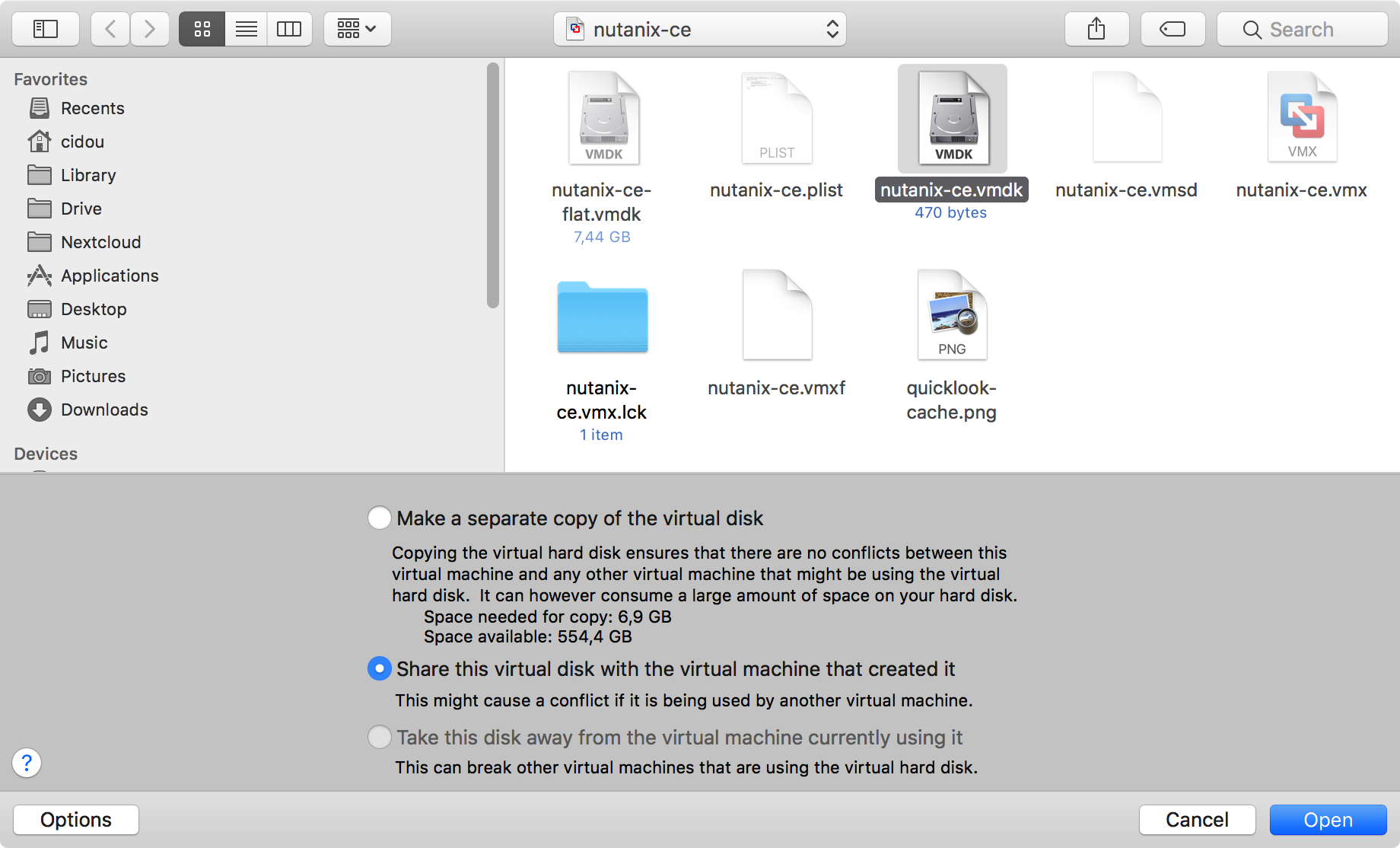Switch to list view
Image resolution: width=1400 pixels, height=848 pixels.
click(246, 30)
